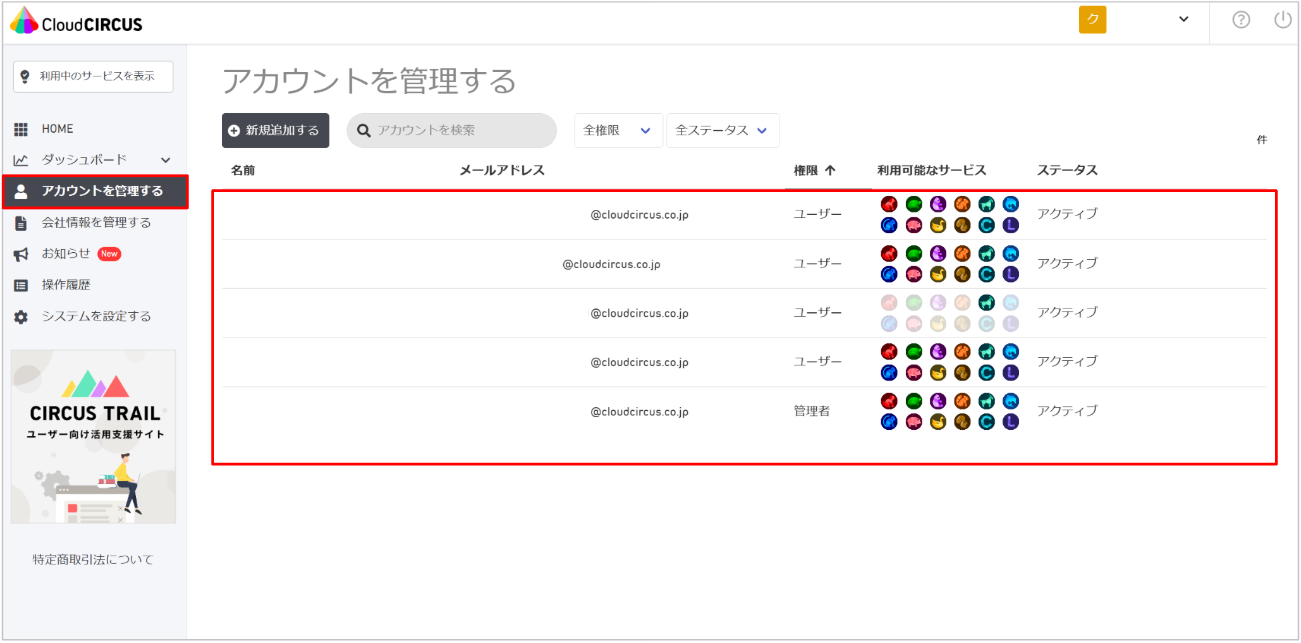Screen dimensions: 1301x643
Task: Click the red New badge next to お知らせ
Action: click(x=109, y=254)
